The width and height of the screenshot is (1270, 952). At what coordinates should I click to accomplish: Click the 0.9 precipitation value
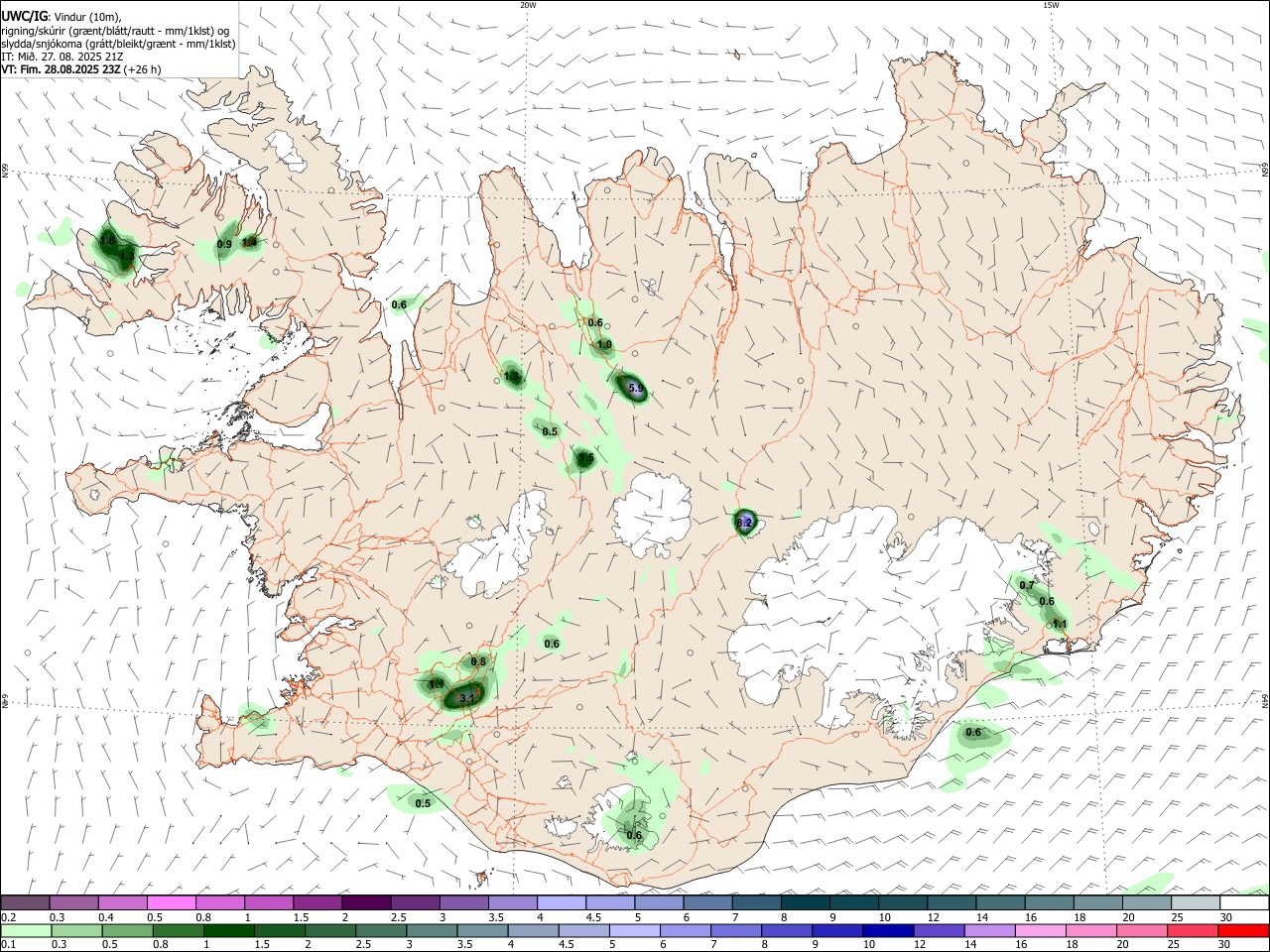click(224, 244)
